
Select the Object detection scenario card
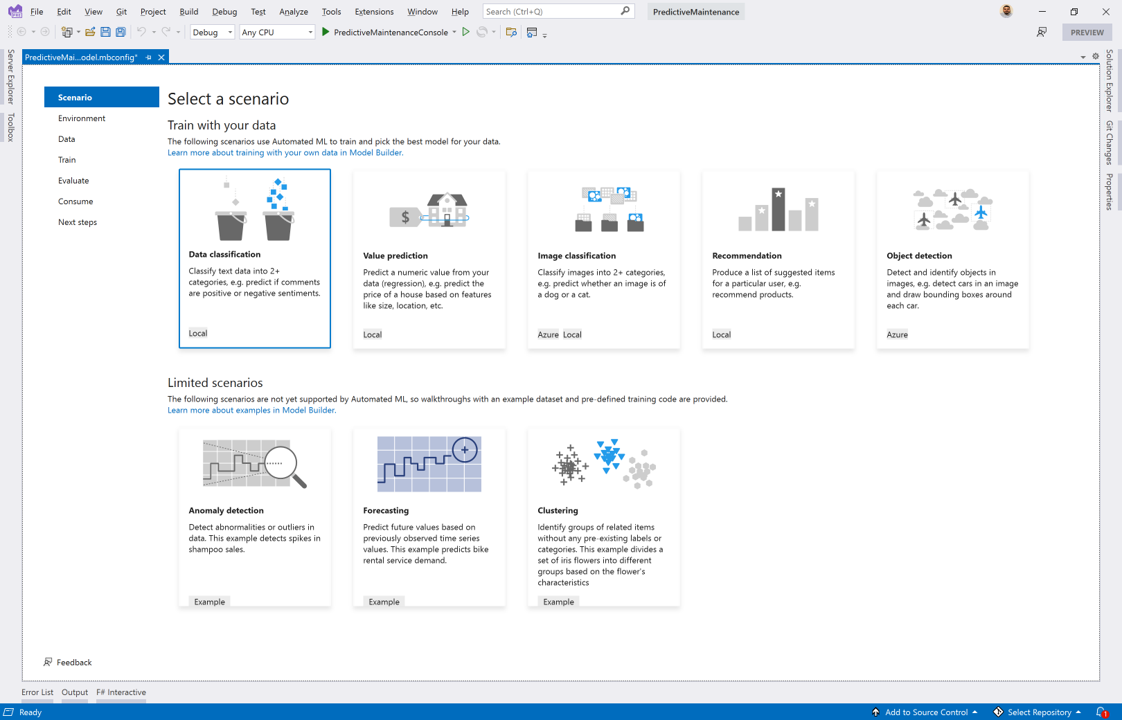952,259
